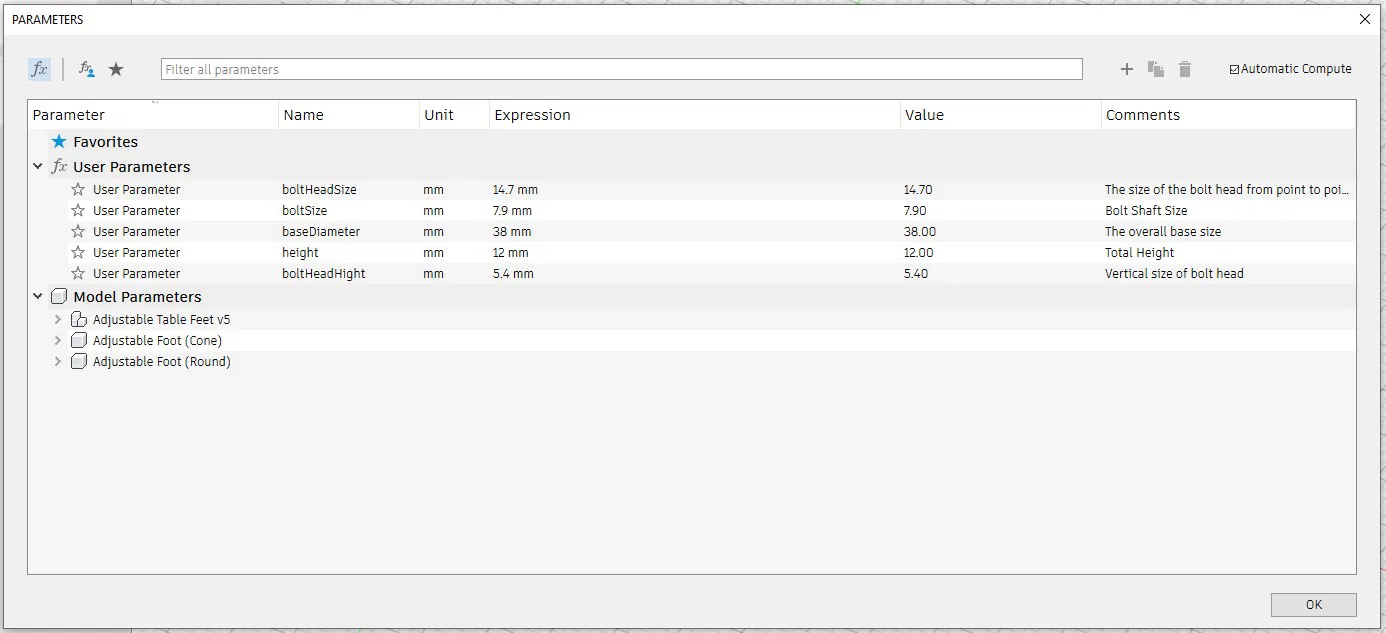Click the Expression column header
Screen dimensions: 1386x633
pos(695,115)
